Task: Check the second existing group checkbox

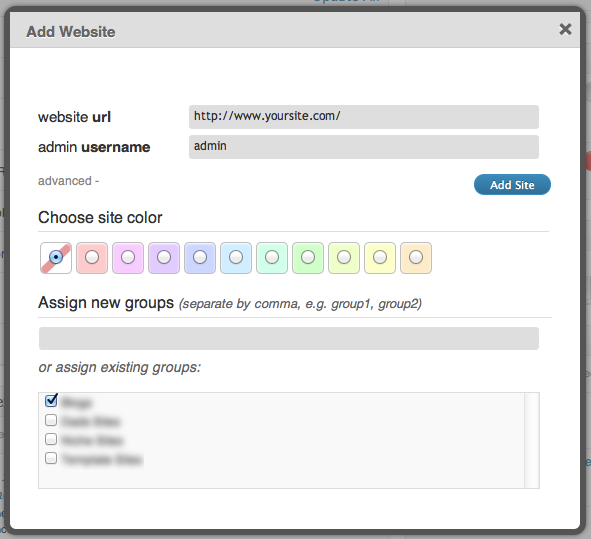Action: pos(51,420)
